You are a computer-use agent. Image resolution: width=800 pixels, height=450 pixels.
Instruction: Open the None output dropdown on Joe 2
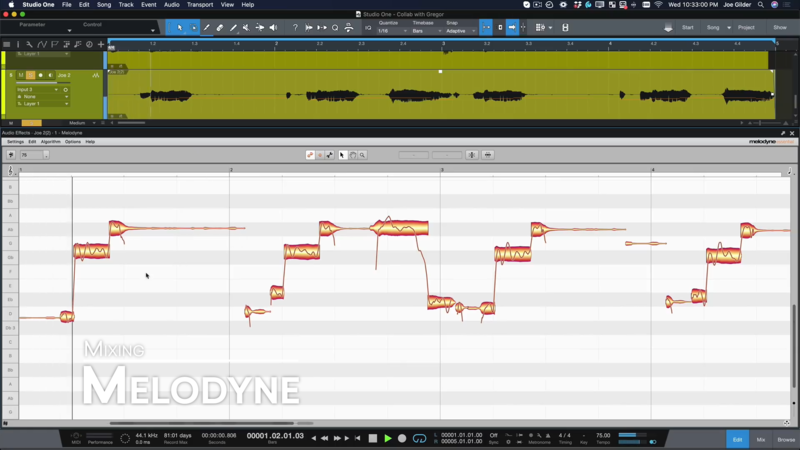(42, 96)
